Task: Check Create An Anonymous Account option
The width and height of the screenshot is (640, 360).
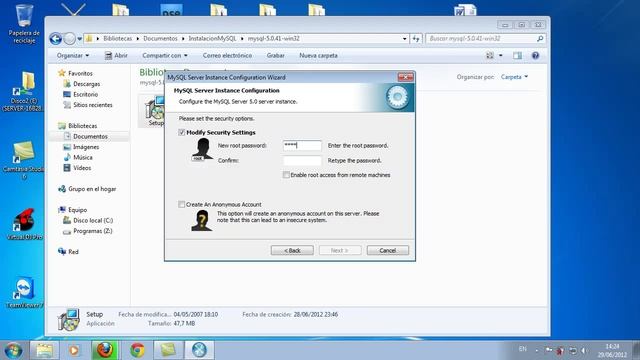Action: point(182,204)
